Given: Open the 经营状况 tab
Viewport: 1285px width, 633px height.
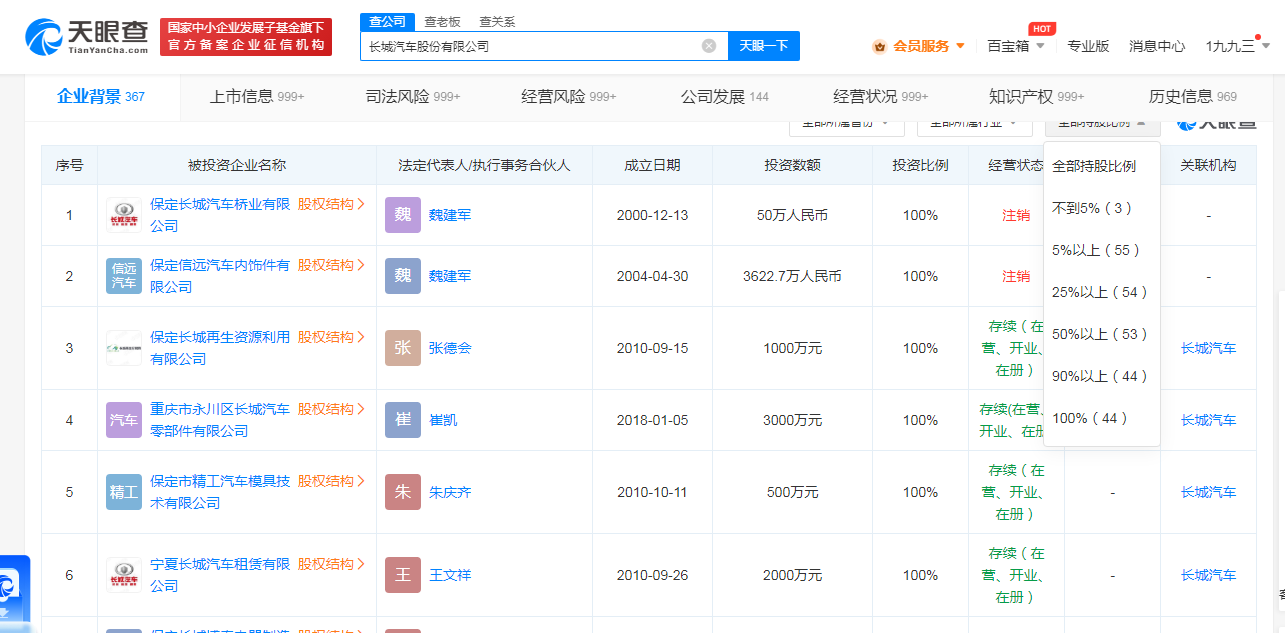Looking at the screenshot, I should 881,97.
